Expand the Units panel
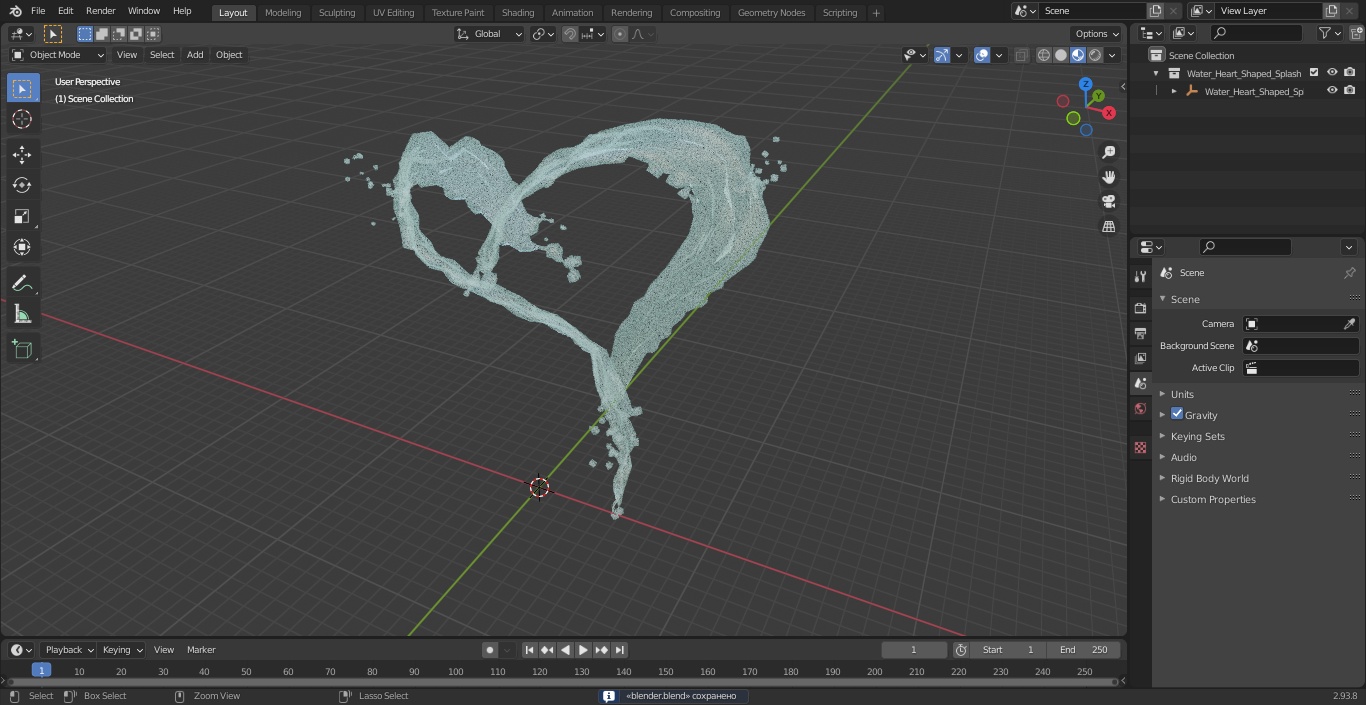 point(1182,394)
